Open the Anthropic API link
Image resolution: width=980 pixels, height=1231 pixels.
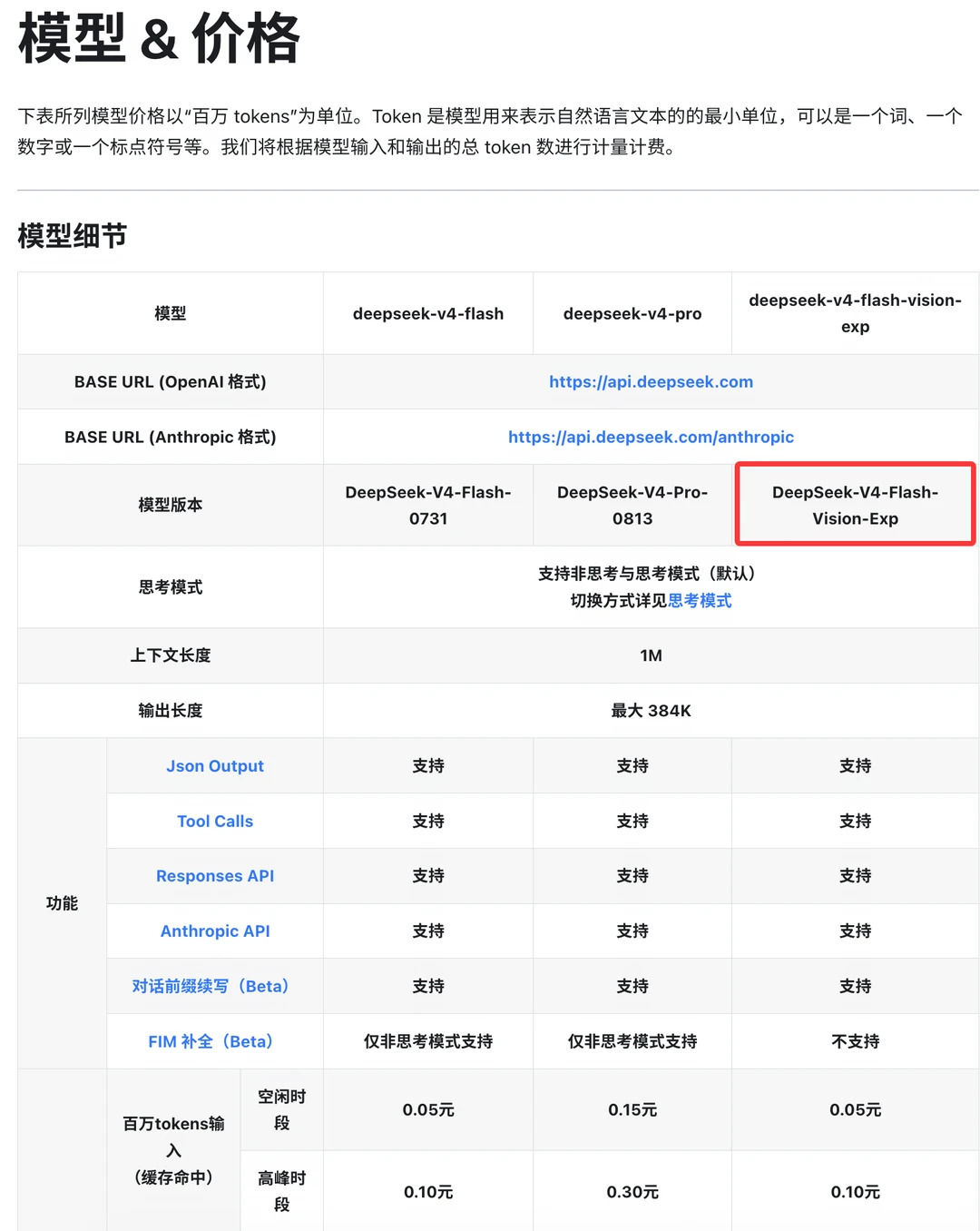pyautogui.click(x=215, y=931)
